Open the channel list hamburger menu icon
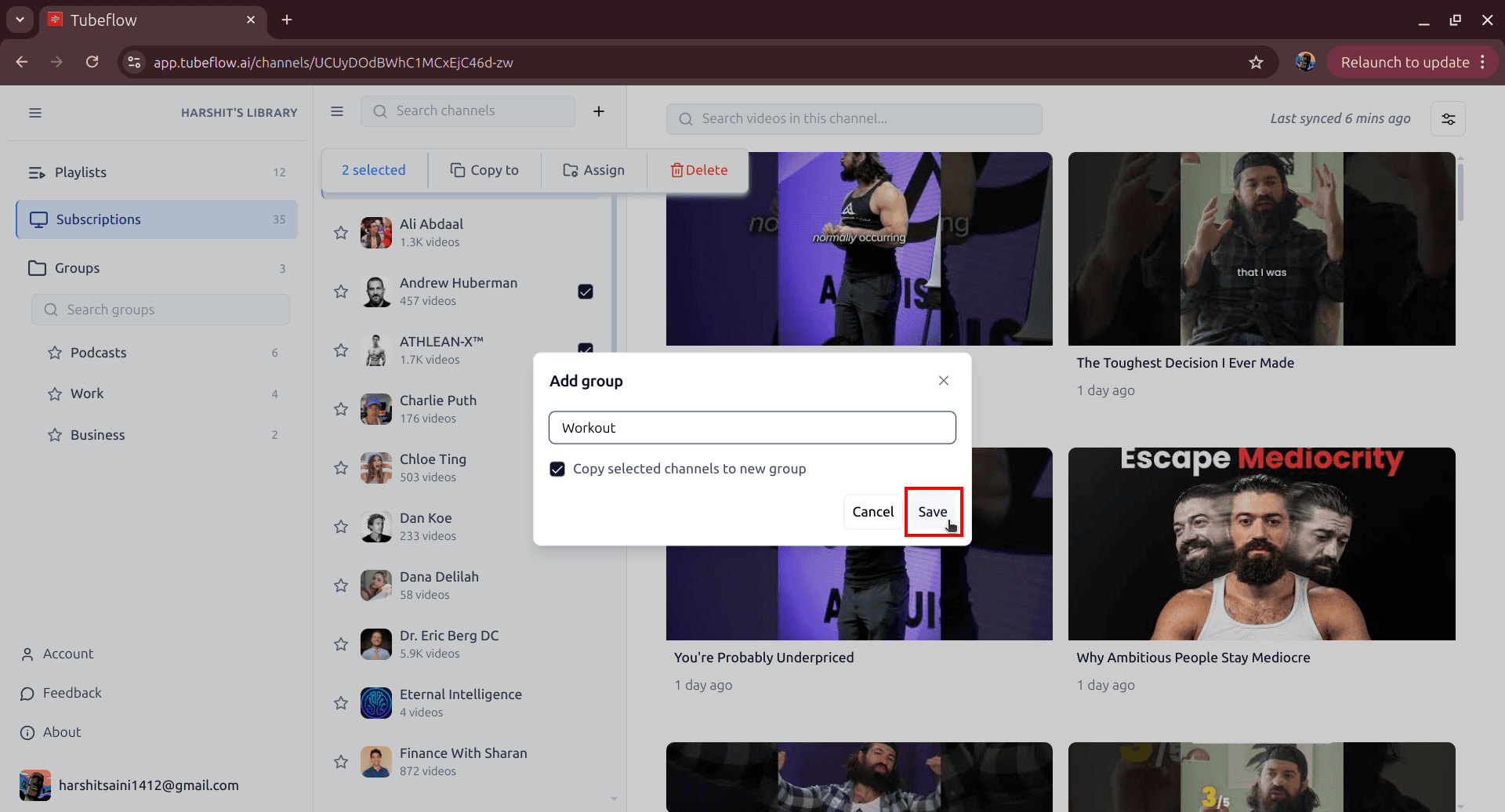Image resolution: width=1505 pixels, height=812 pixels. (337, 111)
